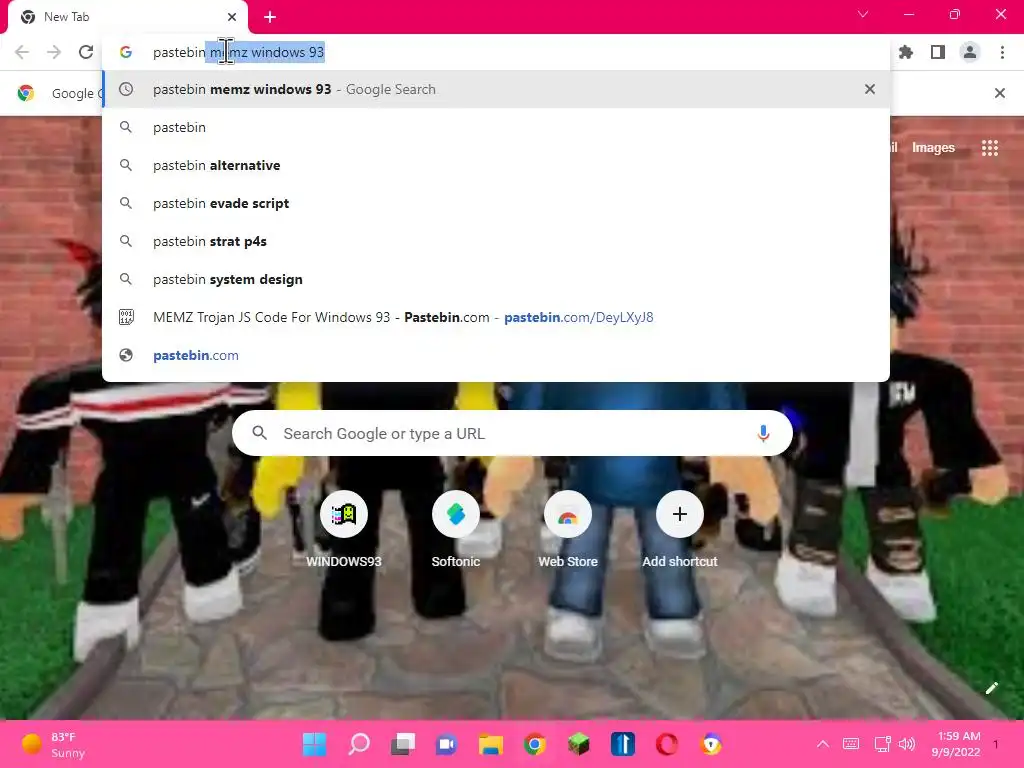
Task: Pick the 'pastebin system design' suggestion
Action: point(496,279)
